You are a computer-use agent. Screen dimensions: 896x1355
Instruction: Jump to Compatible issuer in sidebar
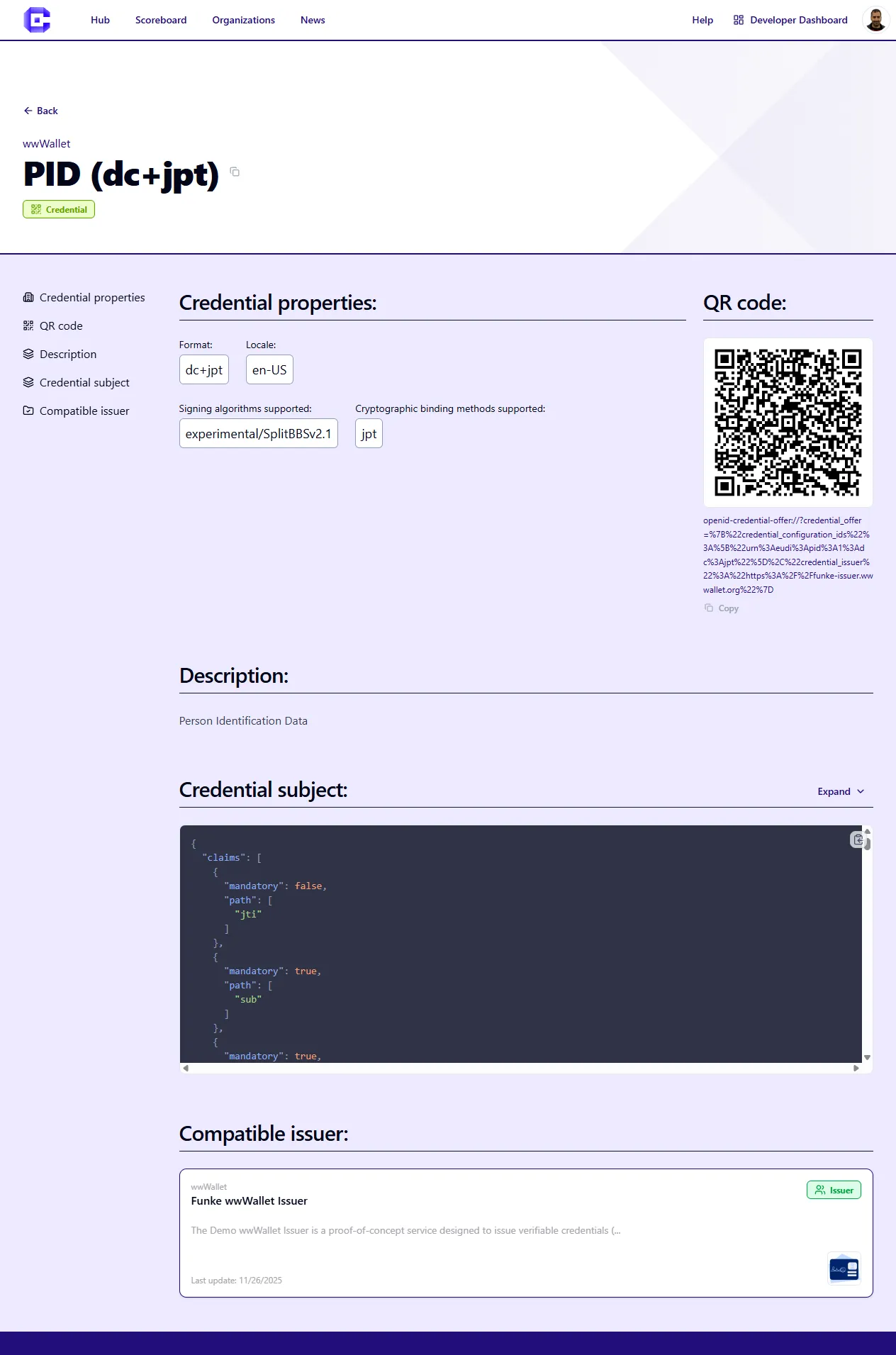[x=76, y=411]
